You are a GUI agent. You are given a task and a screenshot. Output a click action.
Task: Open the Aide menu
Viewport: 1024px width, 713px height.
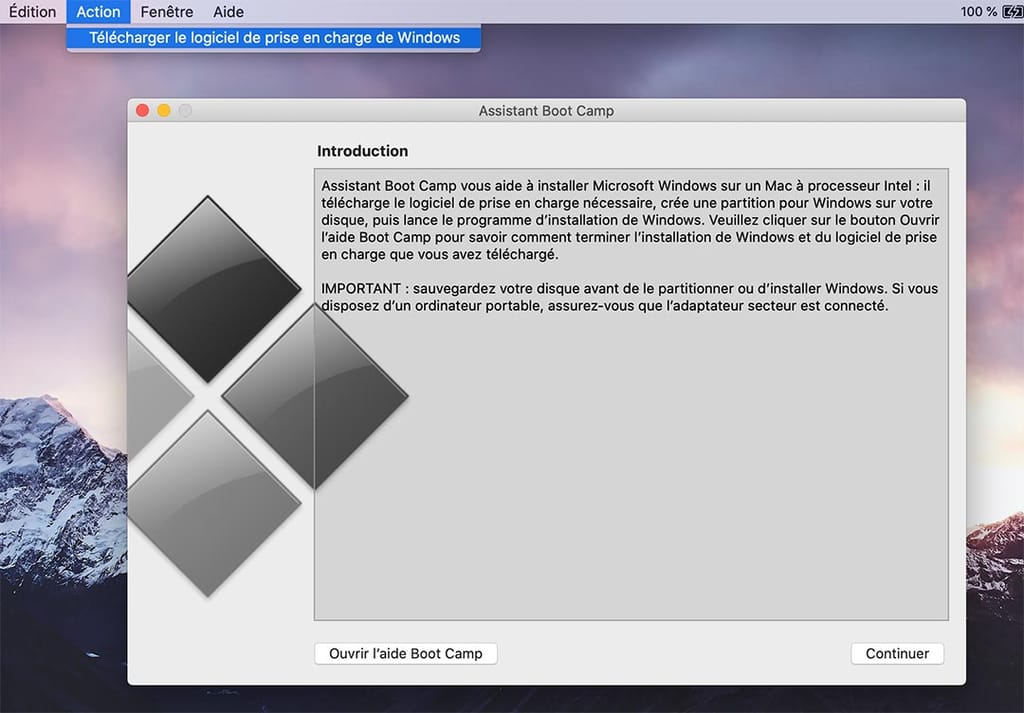coord(228,12)
